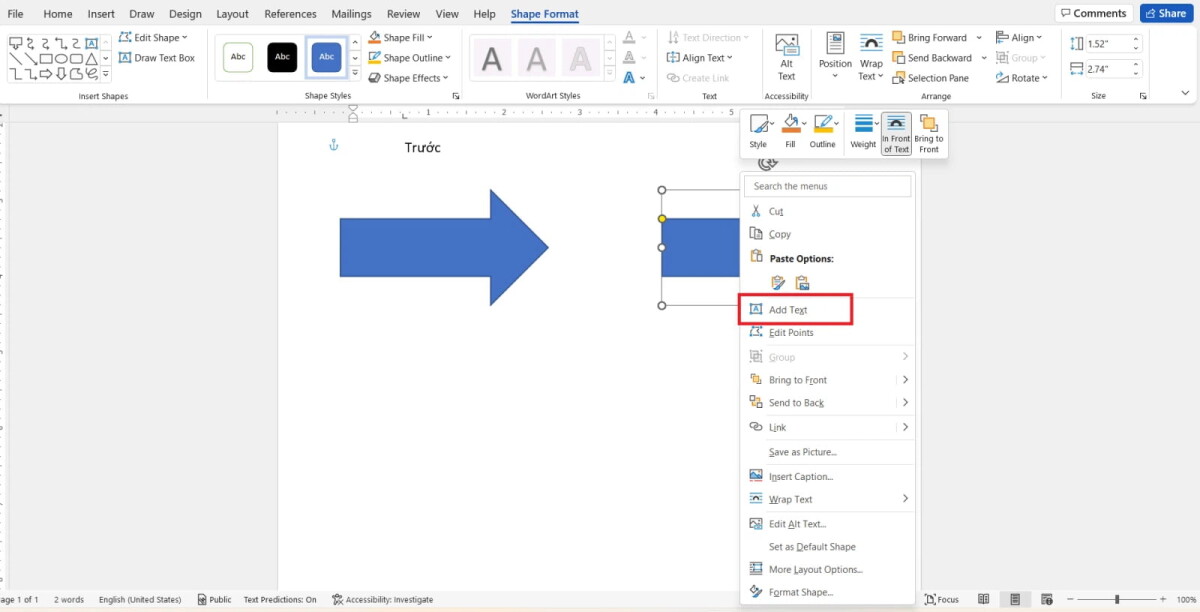Screen dimensions: 1200x612
Task: Open the Shape Outline option
Action: [x=410, y=58]
